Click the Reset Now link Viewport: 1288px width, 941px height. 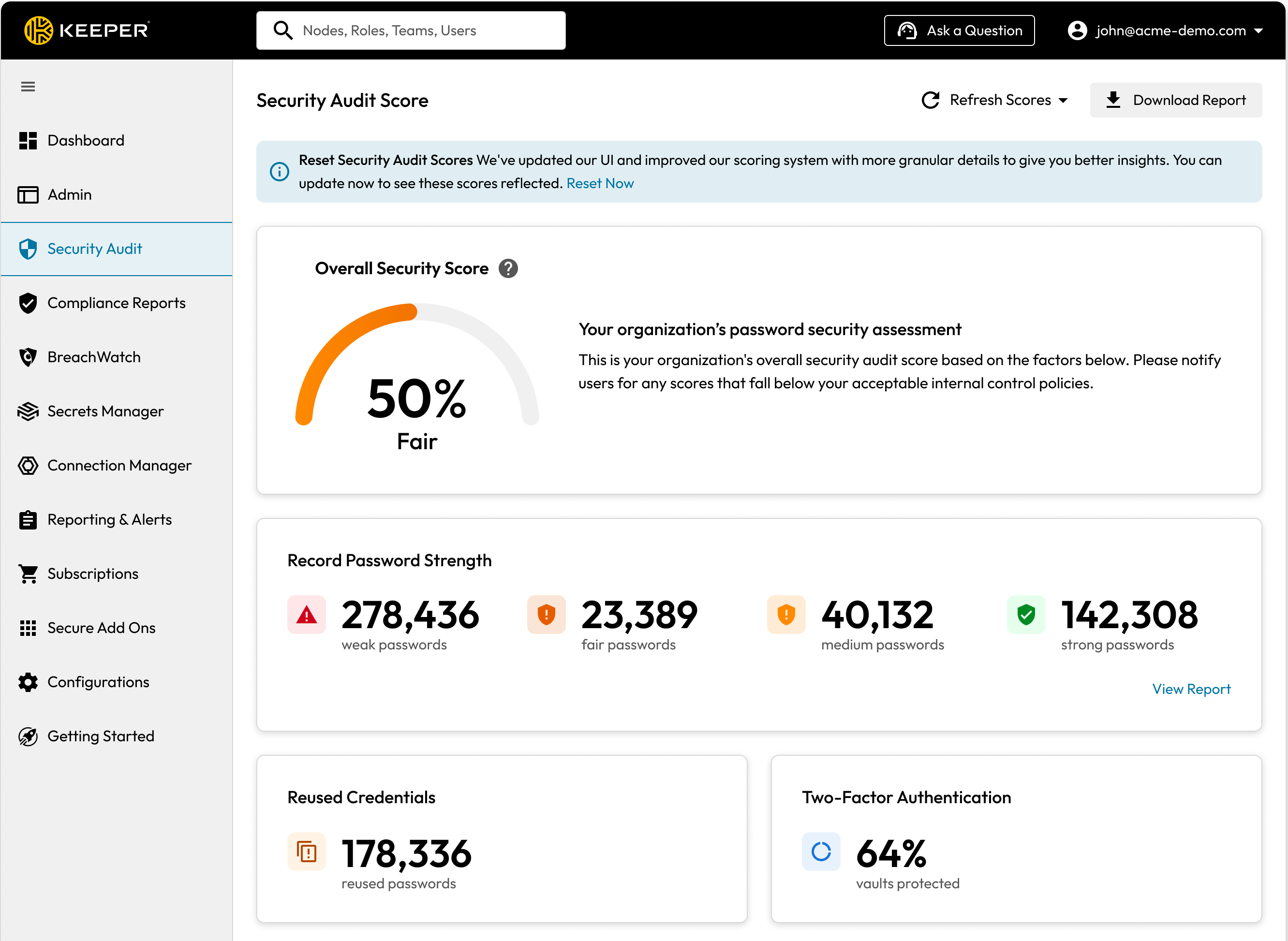click(600, 183)
